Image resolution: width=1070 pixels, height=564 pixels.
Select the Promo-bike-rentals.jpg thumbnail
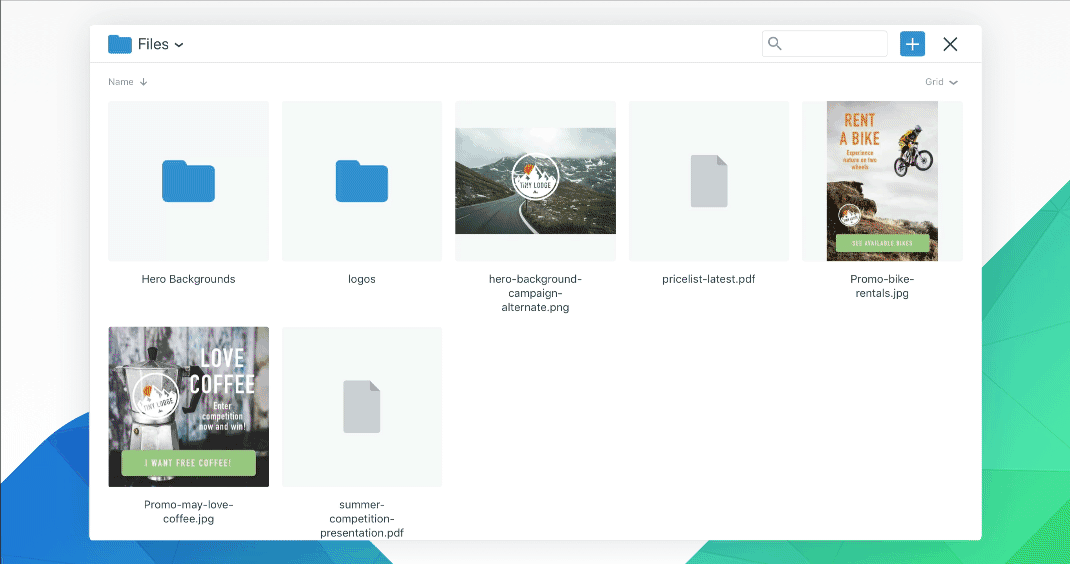882,181
